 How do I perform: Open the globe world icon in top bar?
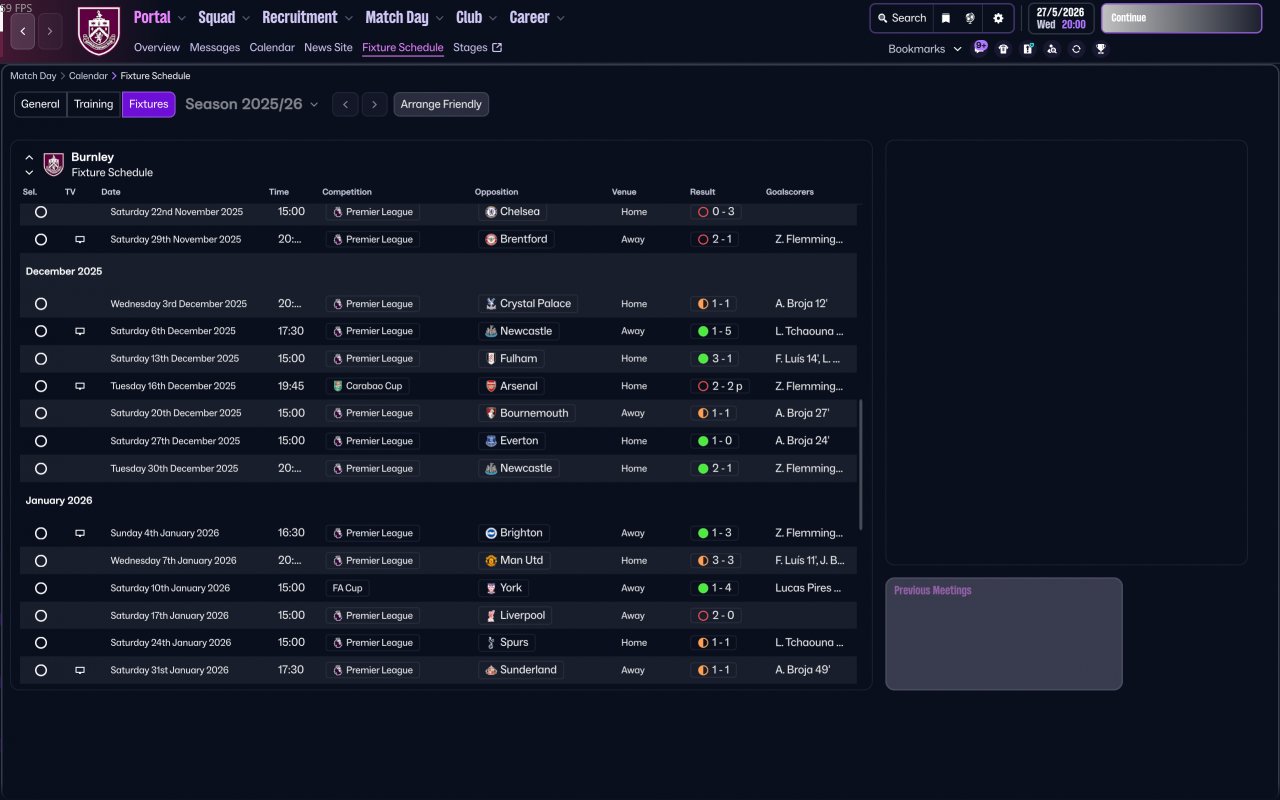coord(970,18)
